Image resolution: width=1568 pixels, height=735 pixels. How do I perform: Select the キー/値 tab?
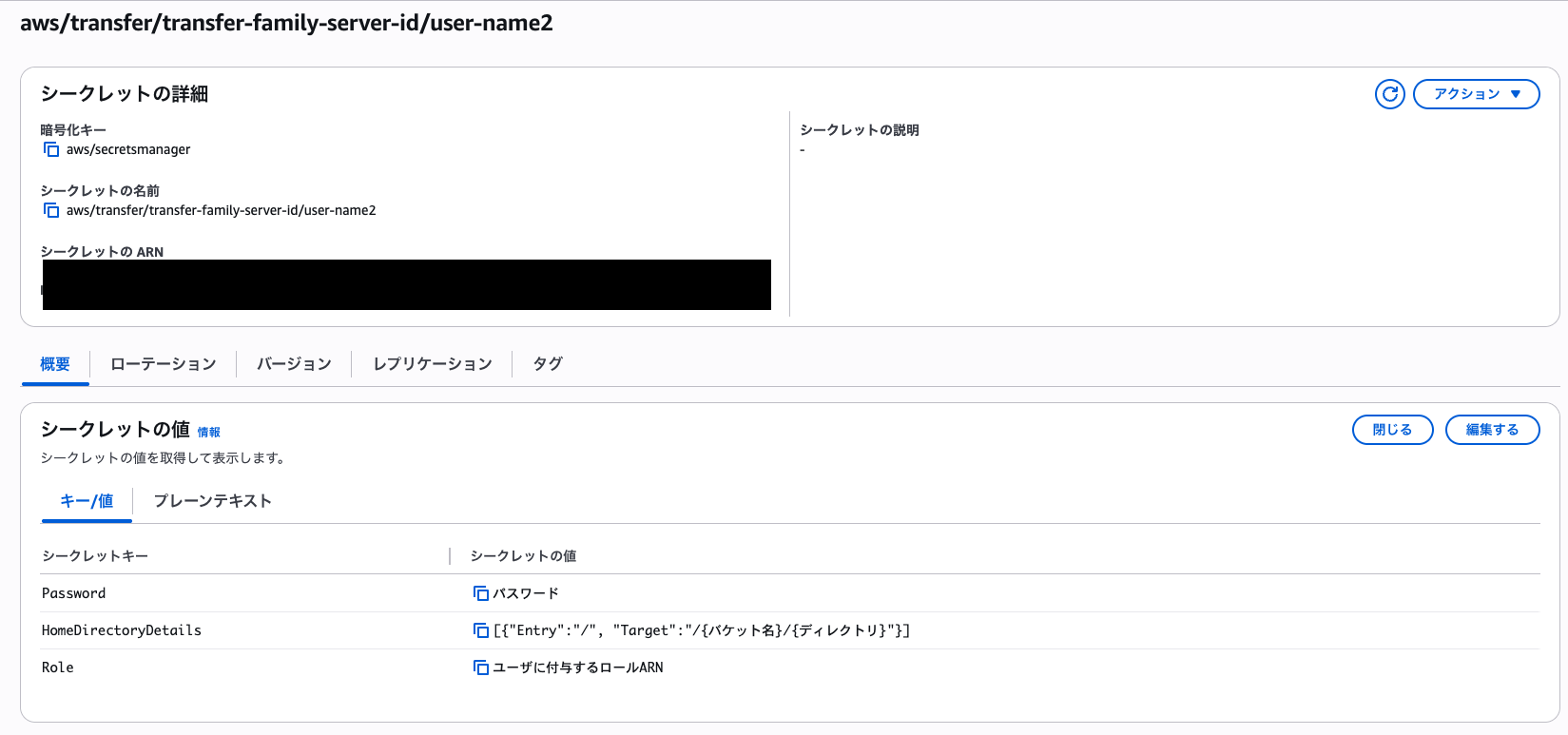[x=87, y=501]
